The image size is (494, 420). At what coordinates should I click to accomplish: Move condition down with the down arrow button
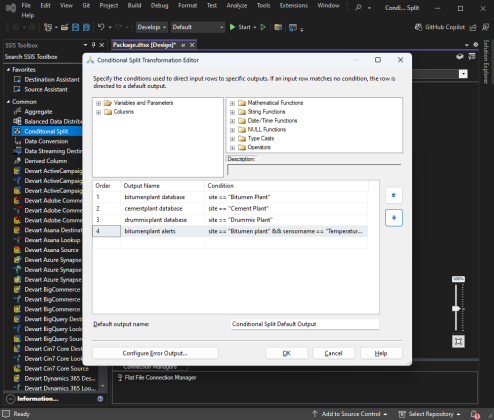tap(394, 218)
